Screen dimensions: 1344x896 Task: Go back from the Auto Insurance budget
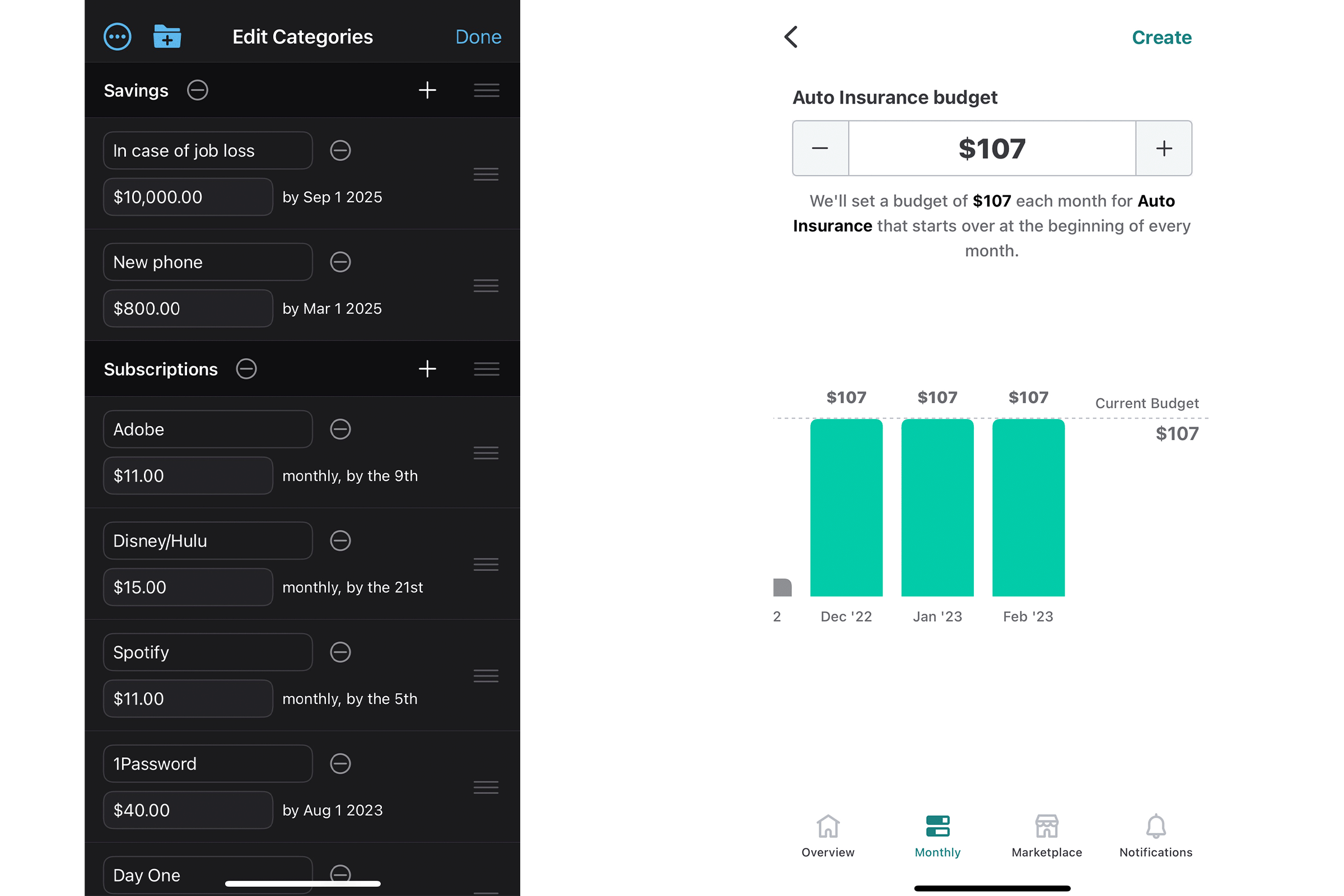click(x=791, y=36)
